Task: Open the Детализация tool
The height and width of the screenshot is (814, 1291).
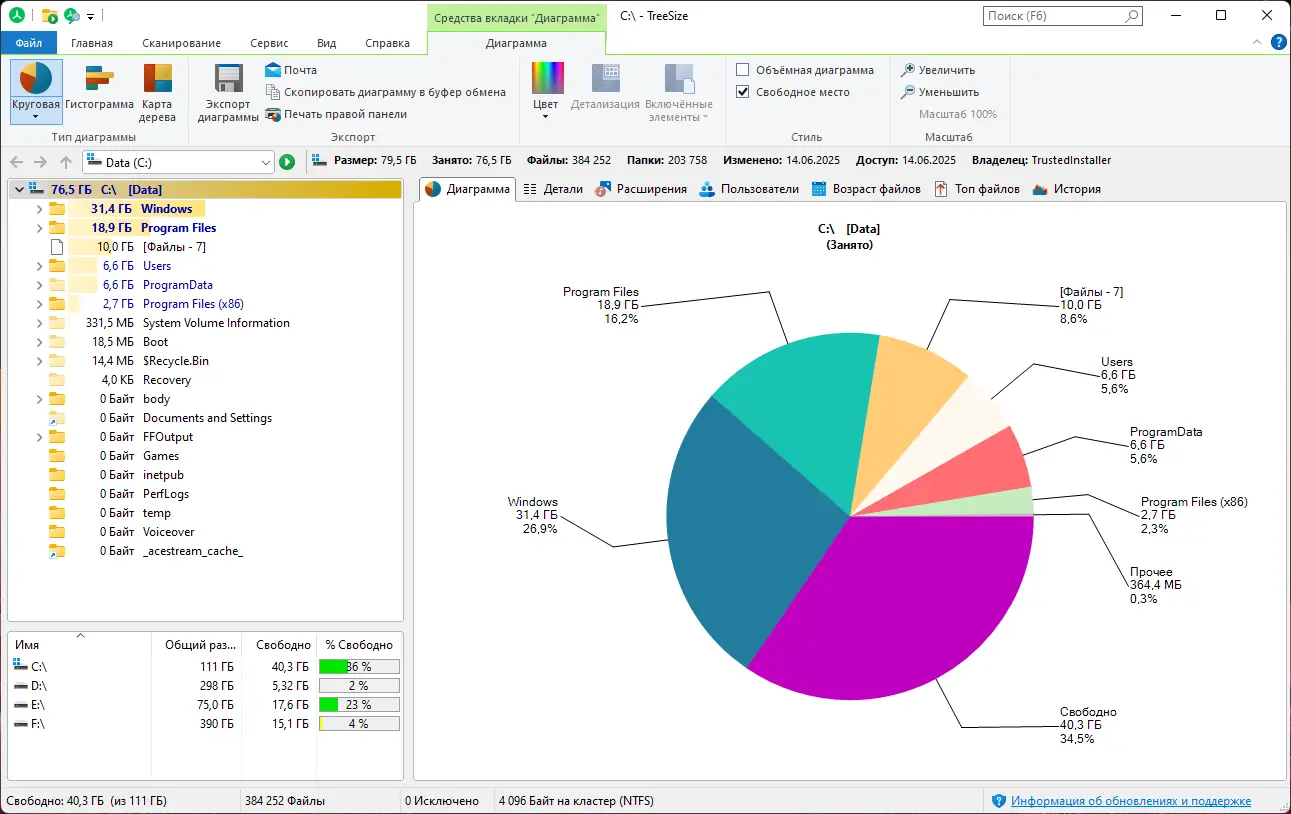Action: click(x=604, y=90)
